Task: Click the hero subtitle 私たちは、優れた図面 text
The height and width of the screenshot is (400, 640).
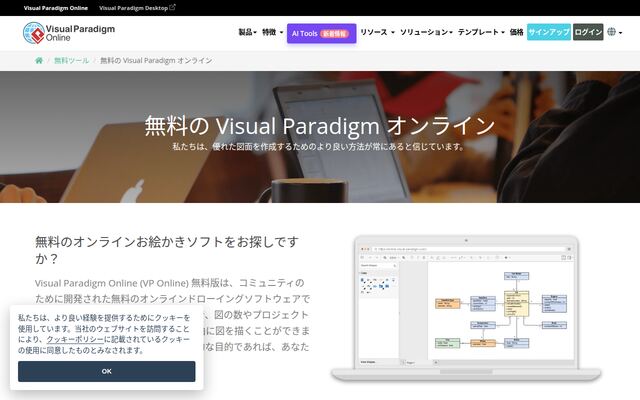Action: click(x=318, y=147)
